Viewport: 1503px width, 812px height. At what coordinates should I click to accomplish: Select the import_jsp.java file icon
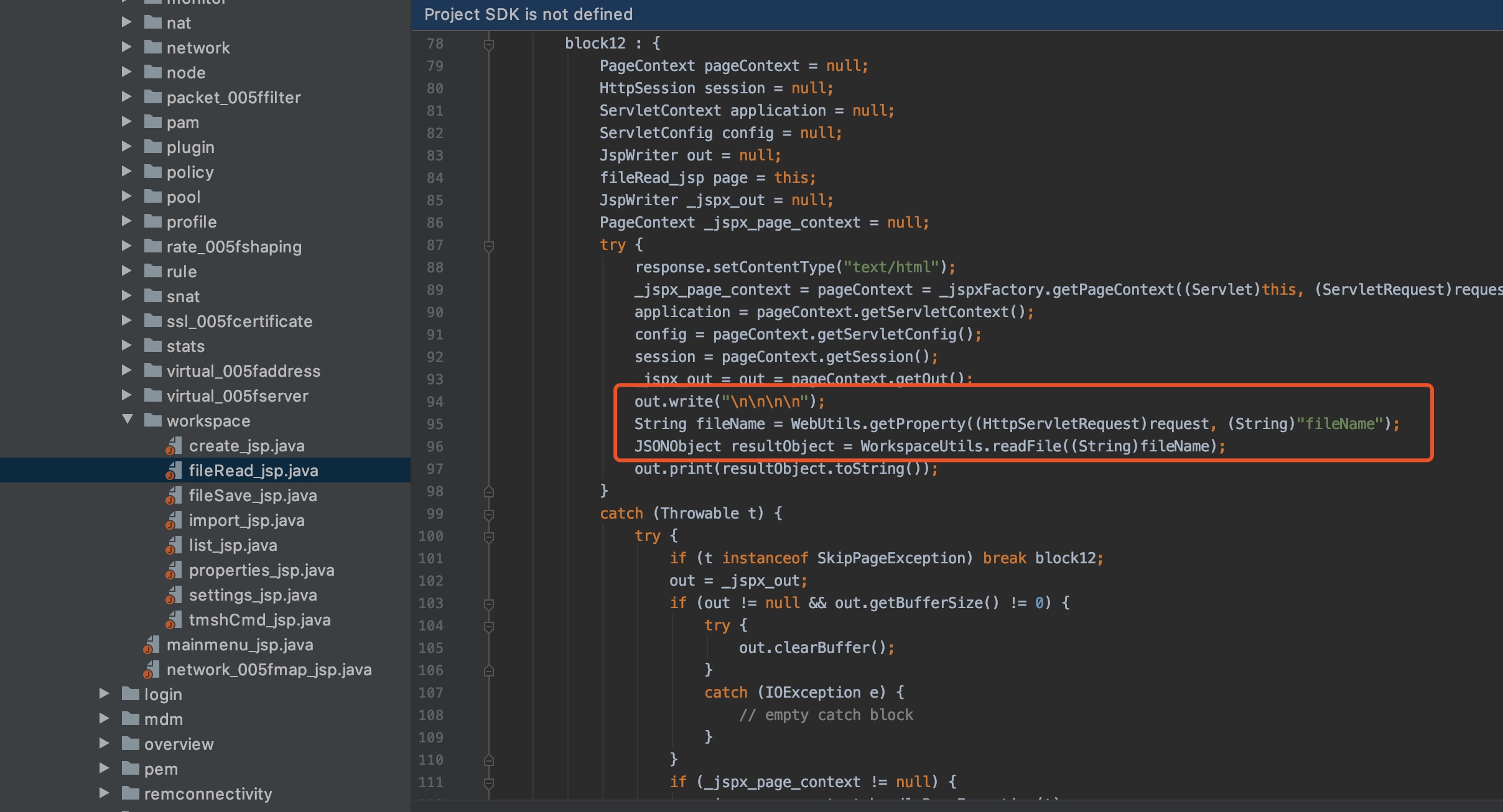tap(174, 520)
